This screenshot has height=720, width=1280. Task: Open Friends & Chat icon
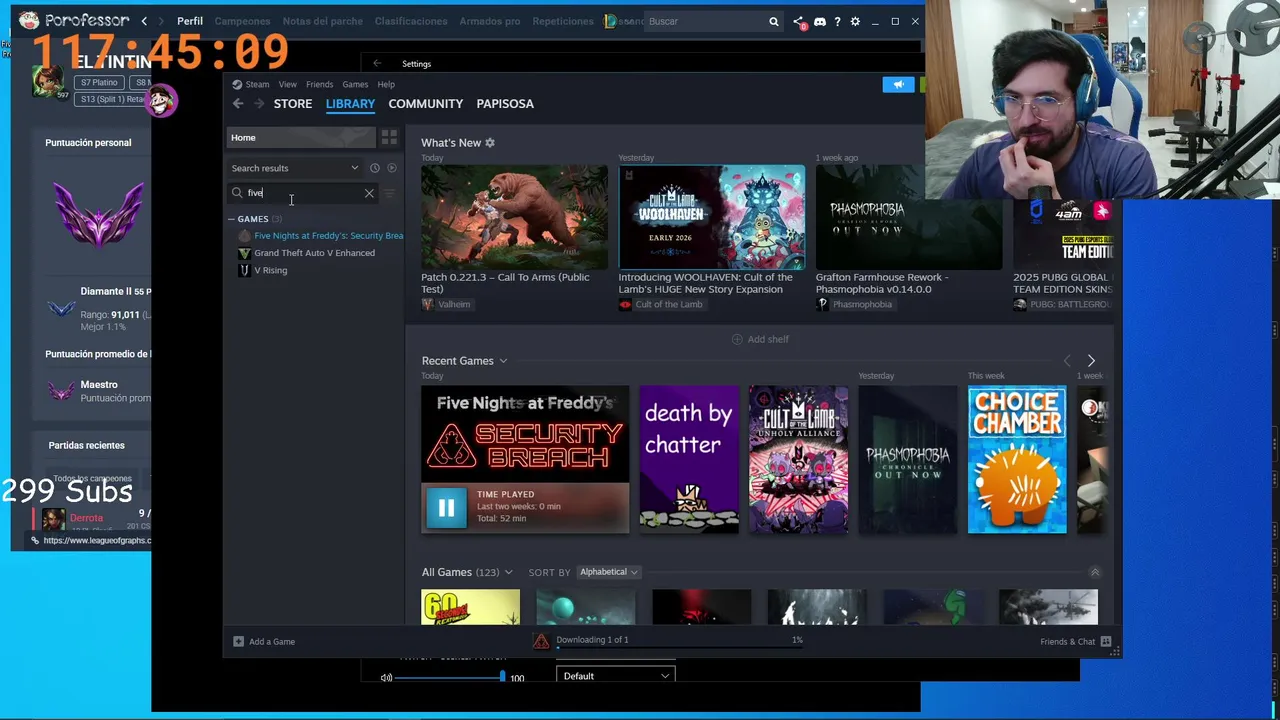(x=1106, y=642)
